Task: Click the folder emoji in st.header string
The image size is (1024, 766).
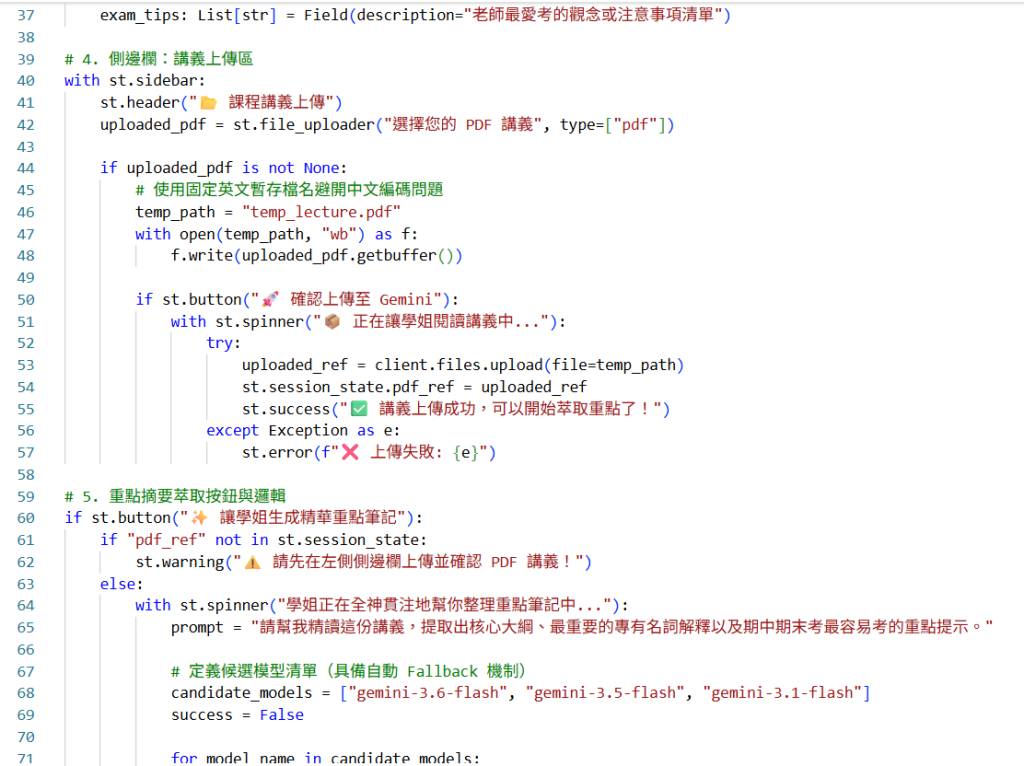Action: click(208, 103)
